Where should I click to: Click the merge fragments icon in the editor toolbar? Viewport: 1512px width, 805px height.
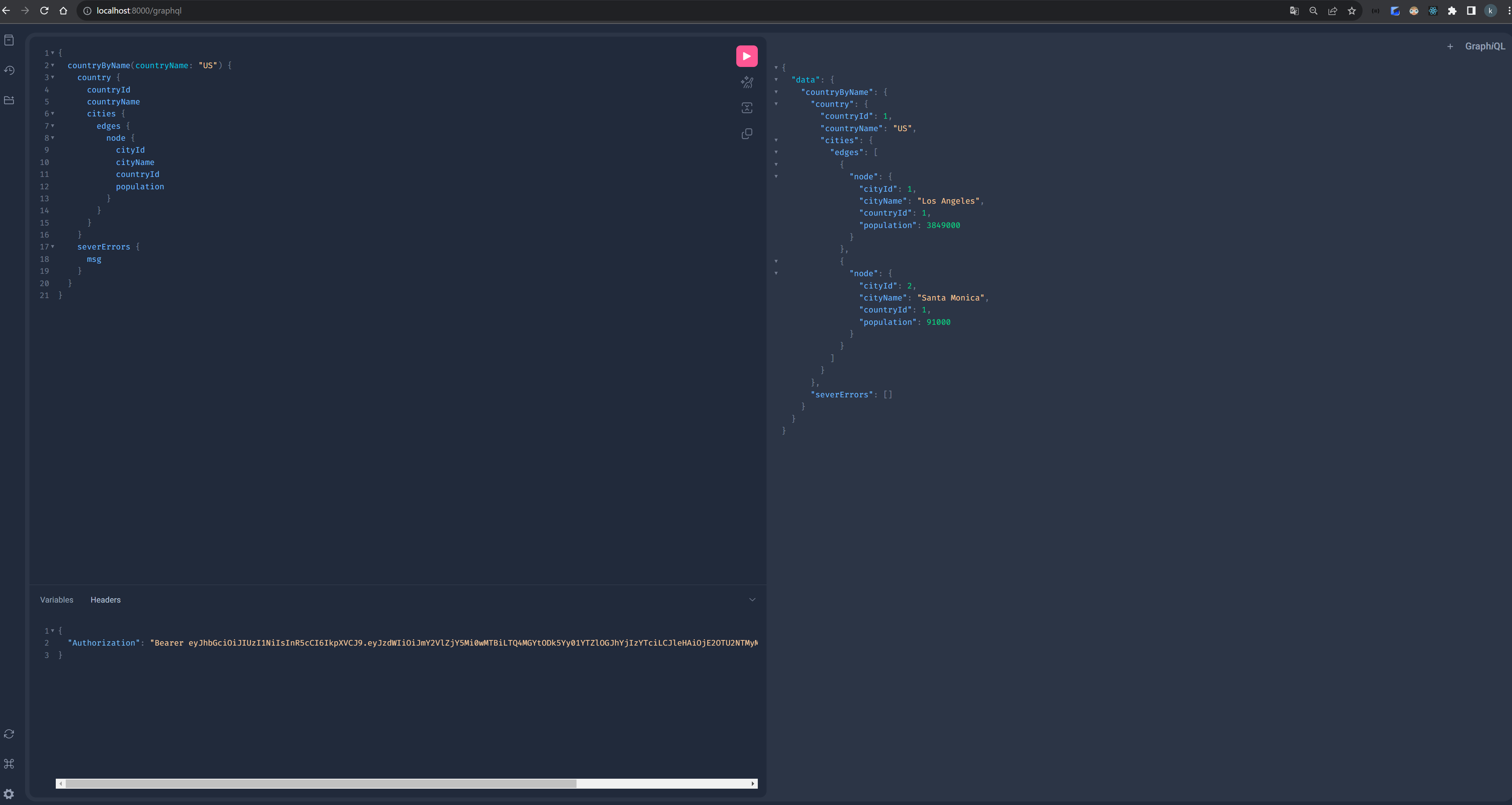(x=747, y=108)
